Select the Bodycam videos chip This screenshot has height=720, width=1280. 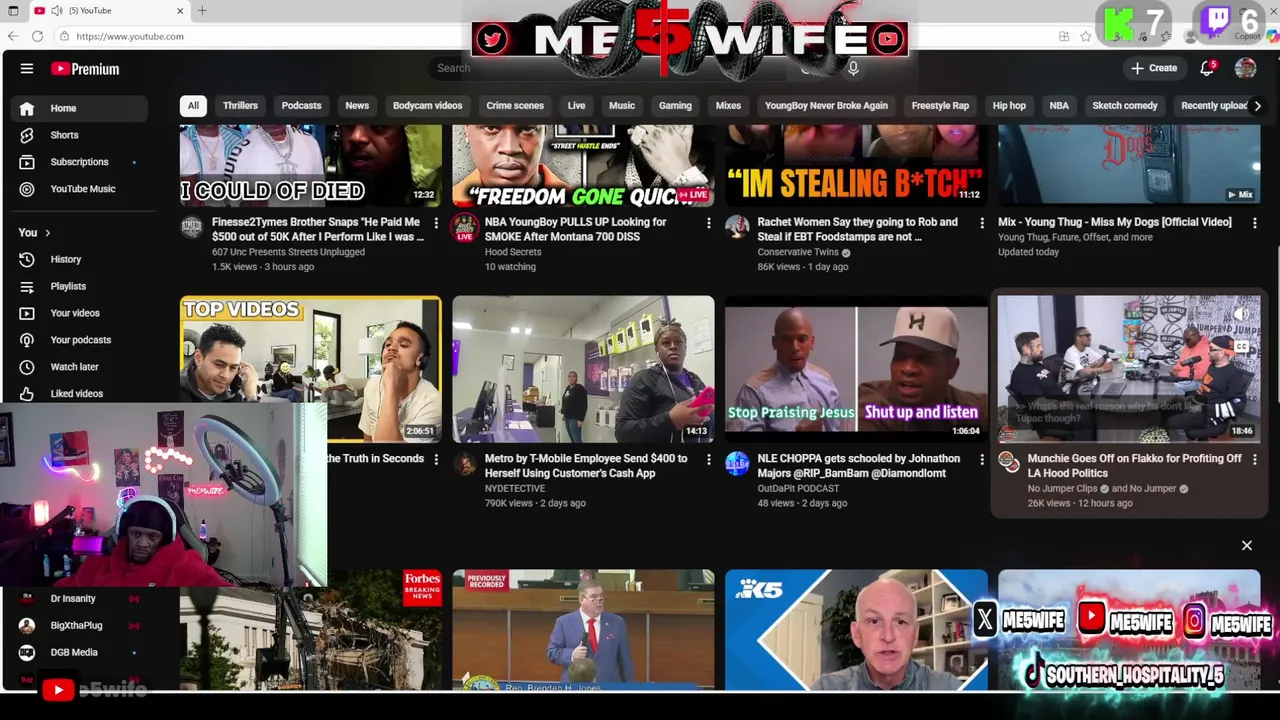(x=427, y=105)
